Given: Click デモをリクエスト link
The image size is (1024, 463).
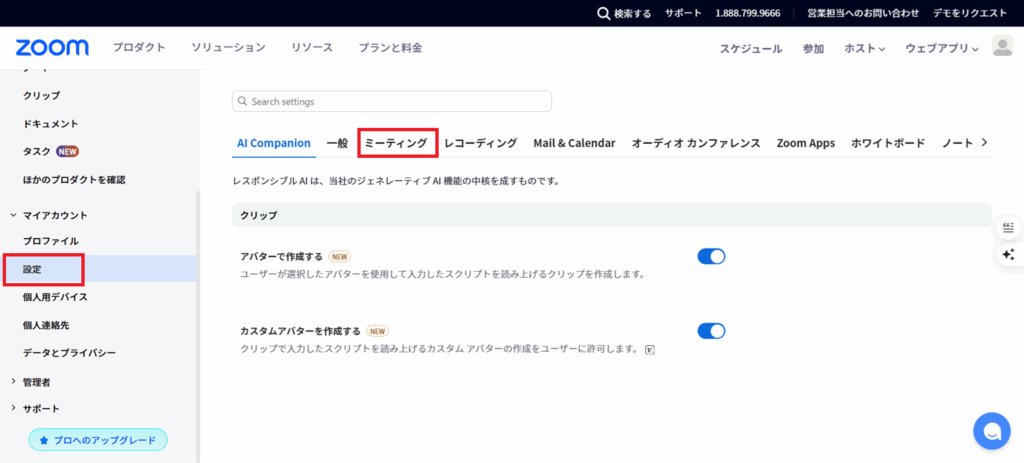Looking at the screenshot, I should click(970, 13).
